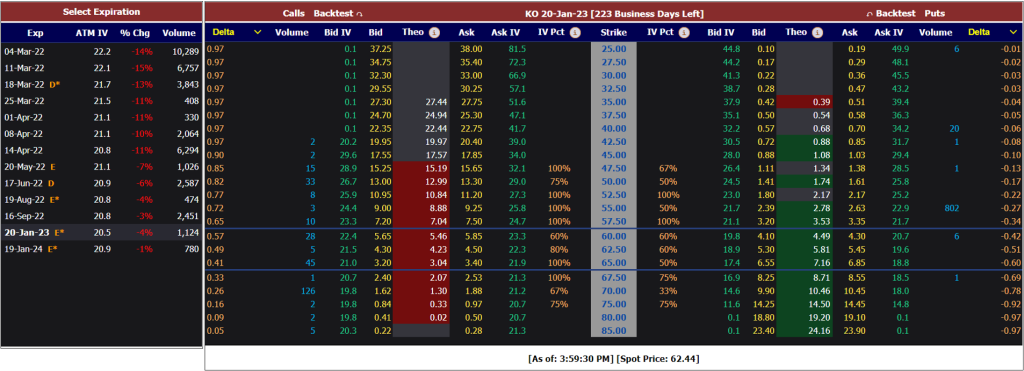Click the refresh arrow icon before Puts Backtest
The height and width of the screenshot is (371, 1024).
coord(869,14)
